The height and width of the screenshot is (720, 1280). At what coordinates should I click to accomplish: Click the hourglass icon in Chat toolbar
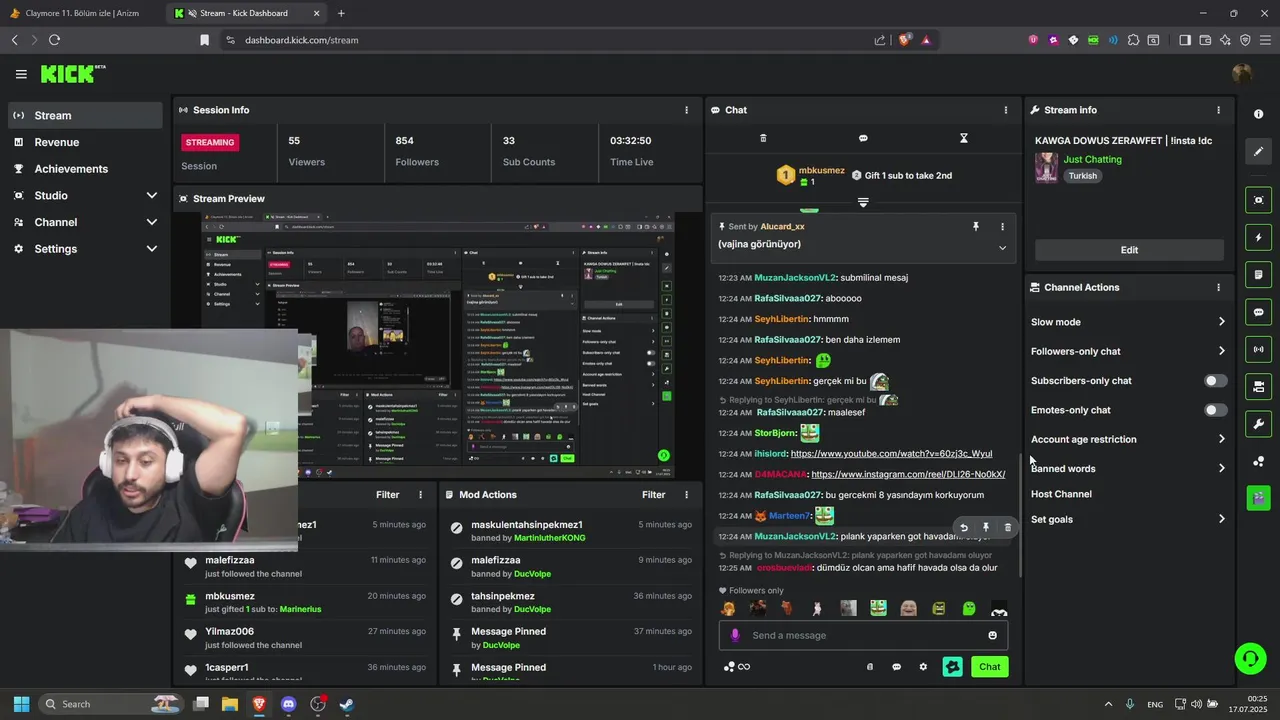tap(964, 138)
